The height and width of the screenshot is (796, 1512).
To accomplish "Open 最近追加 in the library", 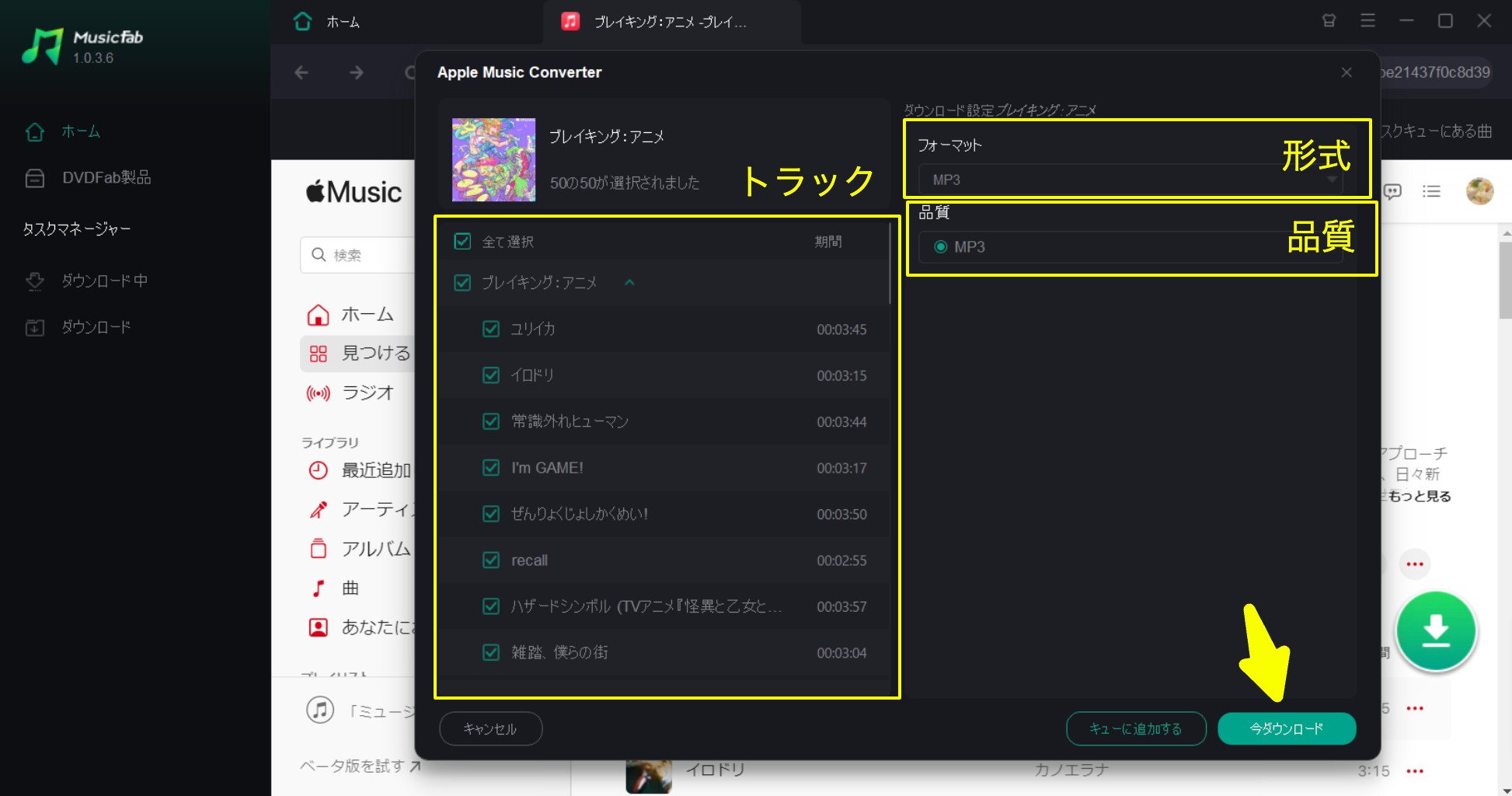I will [359, 470].
